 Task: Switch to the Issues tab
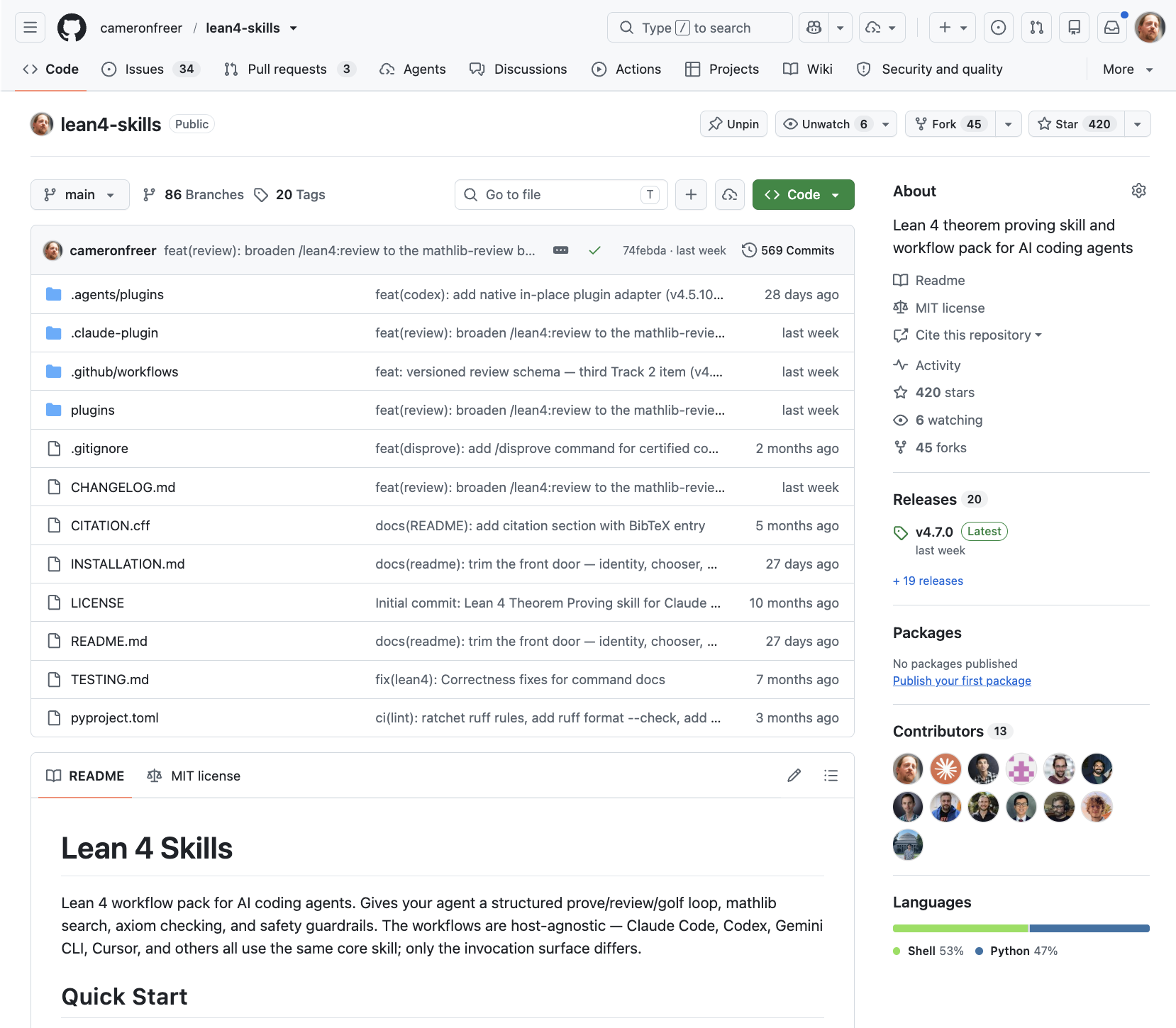click(x=151, y=69)
